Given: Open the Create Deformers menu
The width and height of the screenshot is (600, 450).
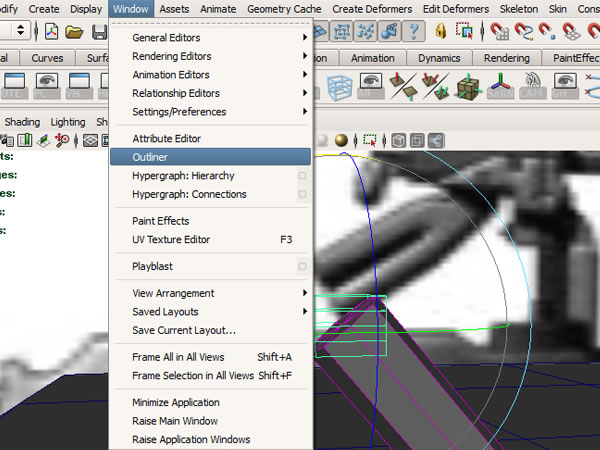Looking at the screenshot, I should [372, 9].
